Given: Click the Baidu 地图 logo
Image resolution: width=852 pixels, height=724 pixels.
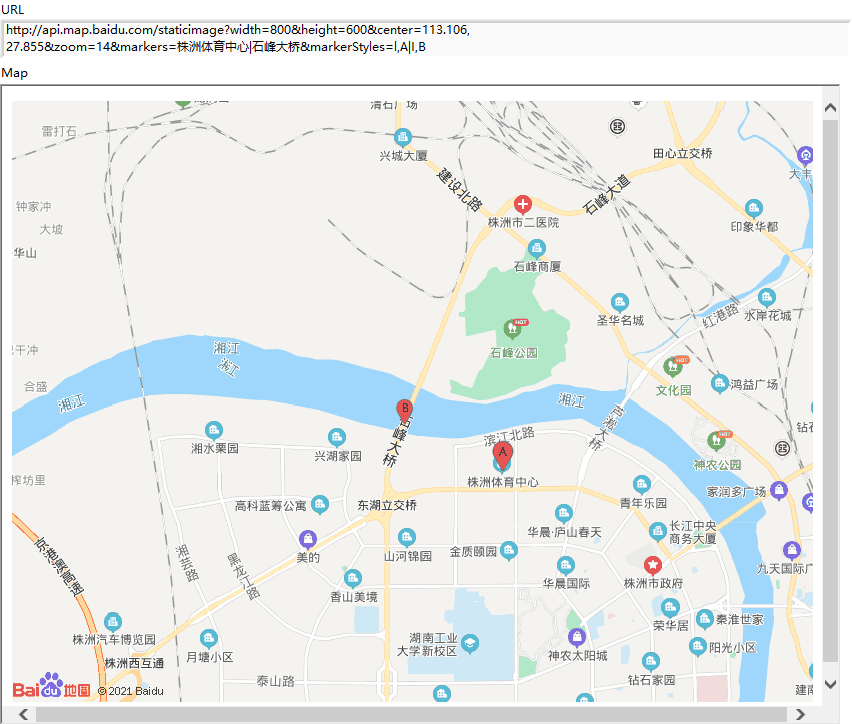Looking at the screenshot, I should click(52, 686).
